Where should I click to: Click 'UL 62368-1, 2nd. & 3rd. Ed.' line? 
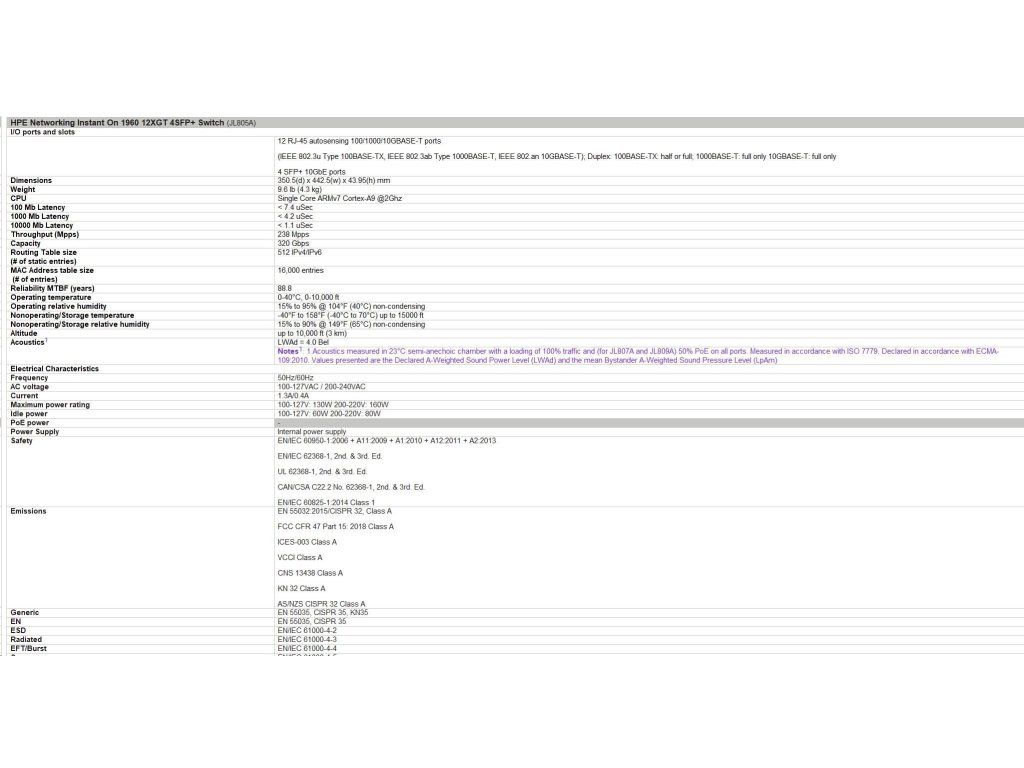tap(322, 472)
